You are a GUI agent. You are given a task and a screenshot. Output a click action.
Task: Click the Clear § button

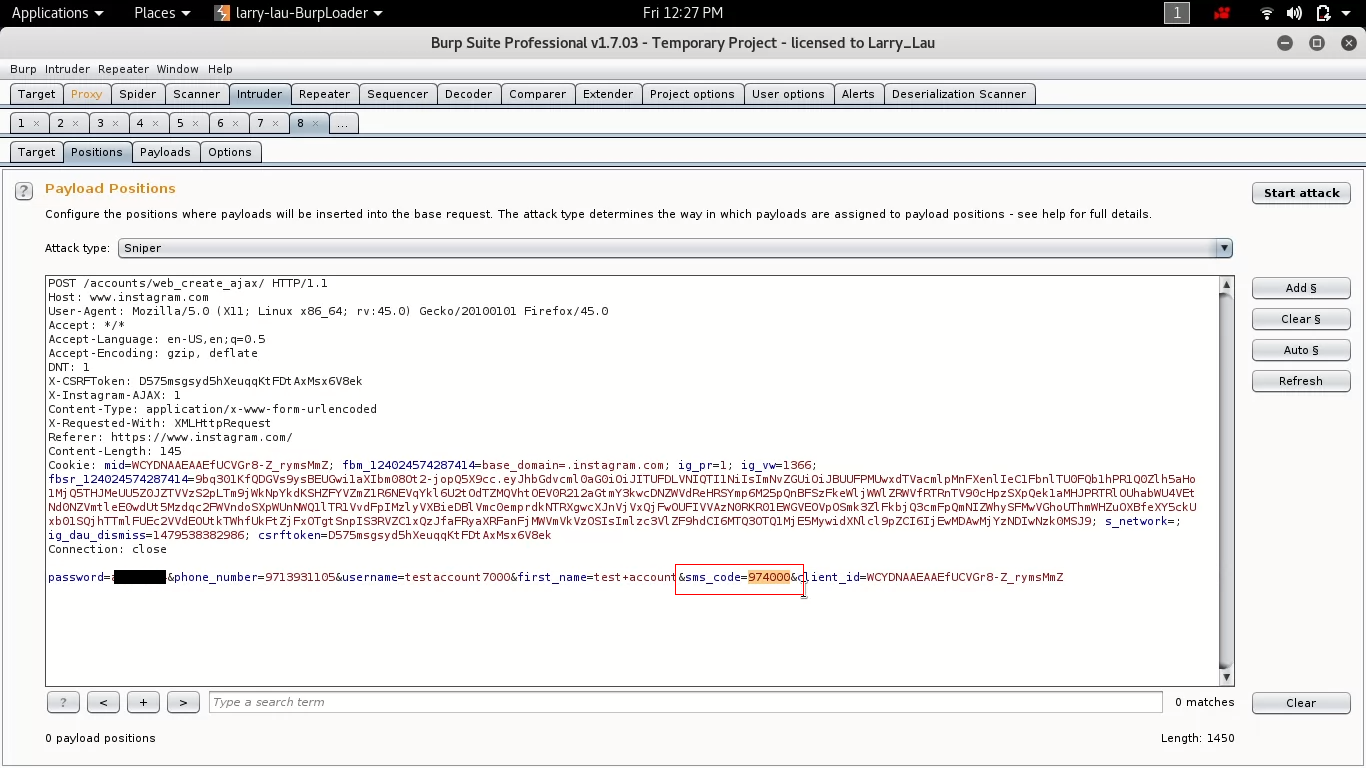click(x=1301, y=319)
